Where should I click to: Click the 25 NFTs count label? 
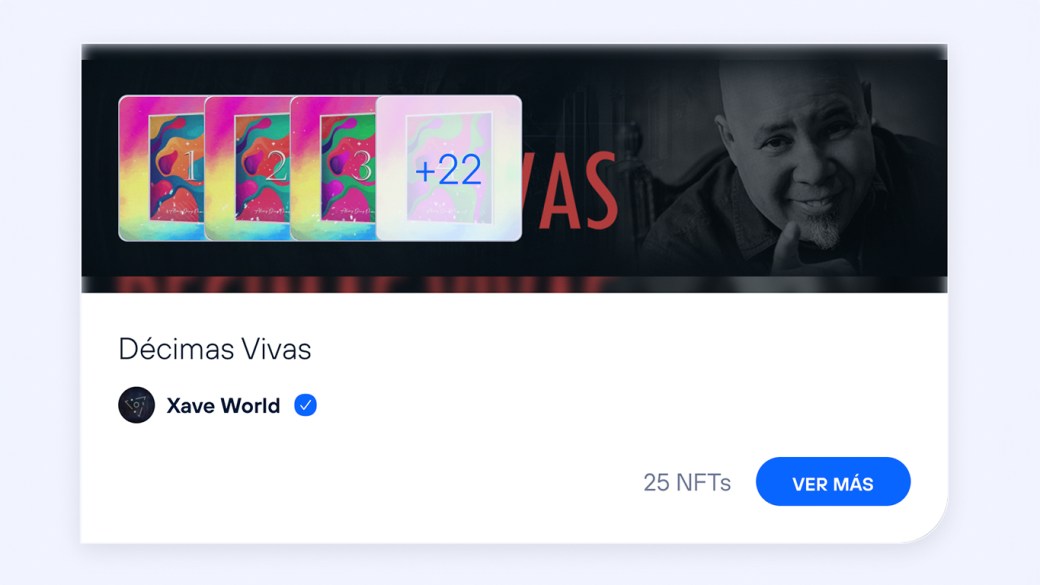(687, 482)
